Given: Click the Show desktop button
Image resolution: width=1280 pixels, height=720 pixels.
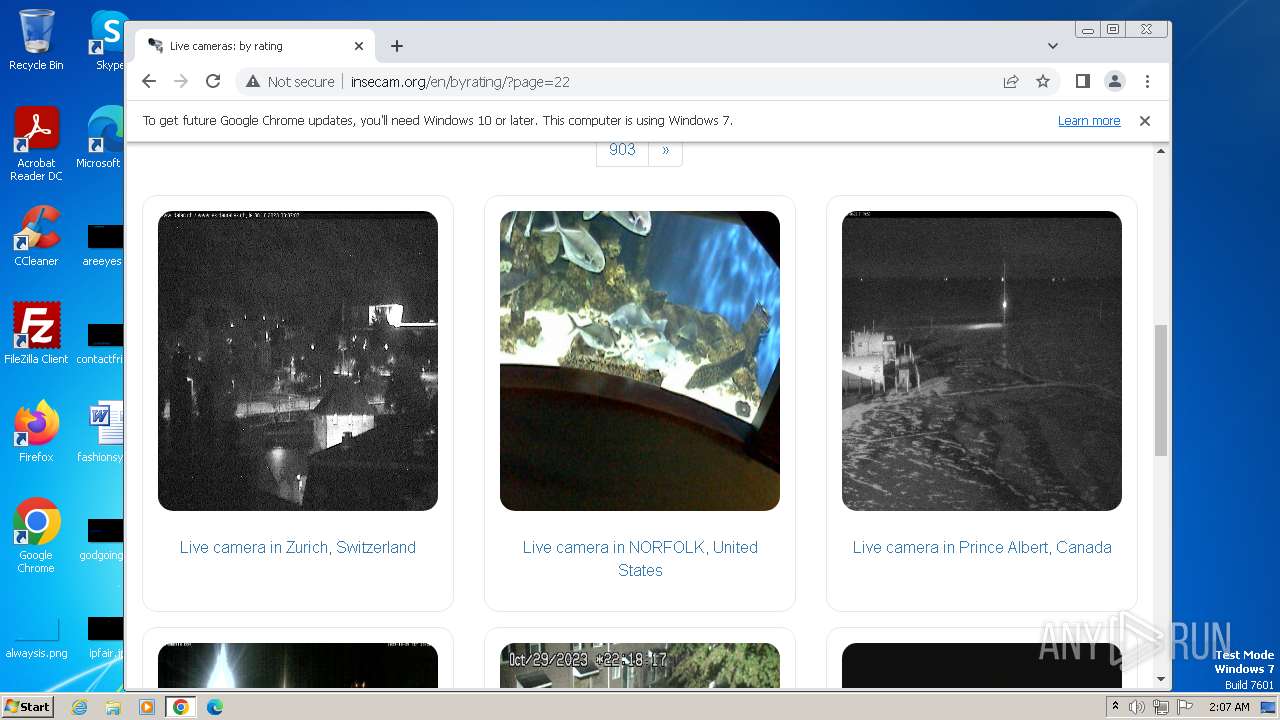Looking at the screenshot, I should tap(1270, 707).
